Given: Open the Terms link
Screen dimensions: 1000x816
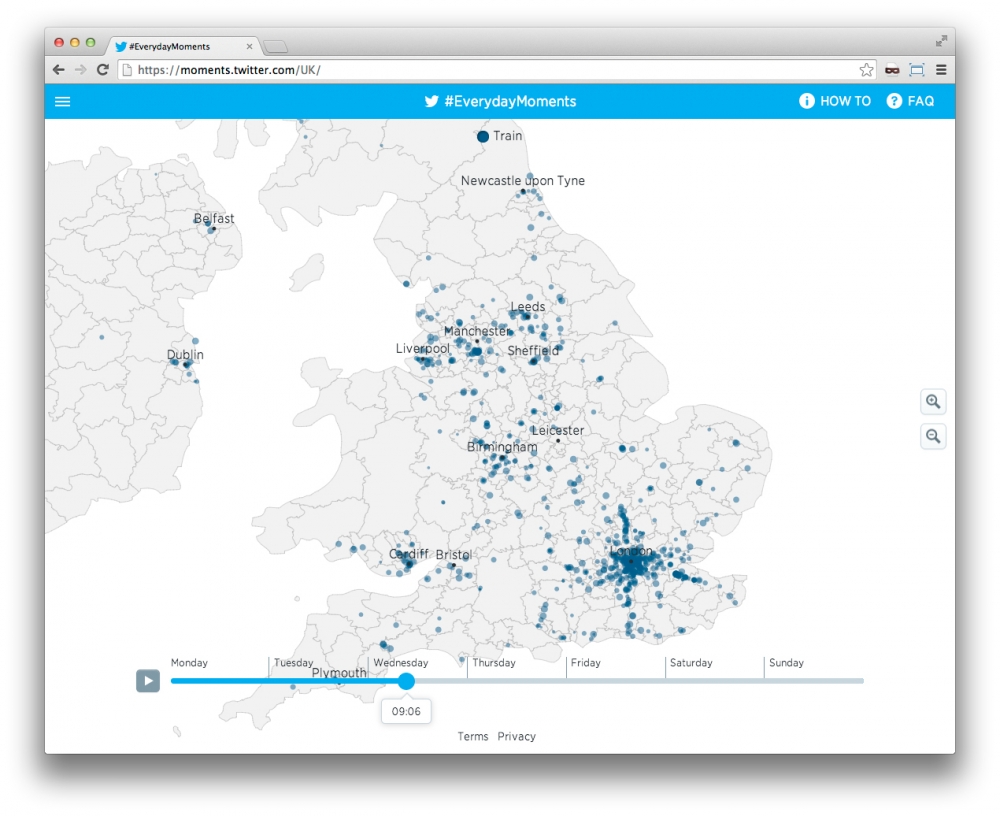Looking at the screenshot, I should pos(473,736).
